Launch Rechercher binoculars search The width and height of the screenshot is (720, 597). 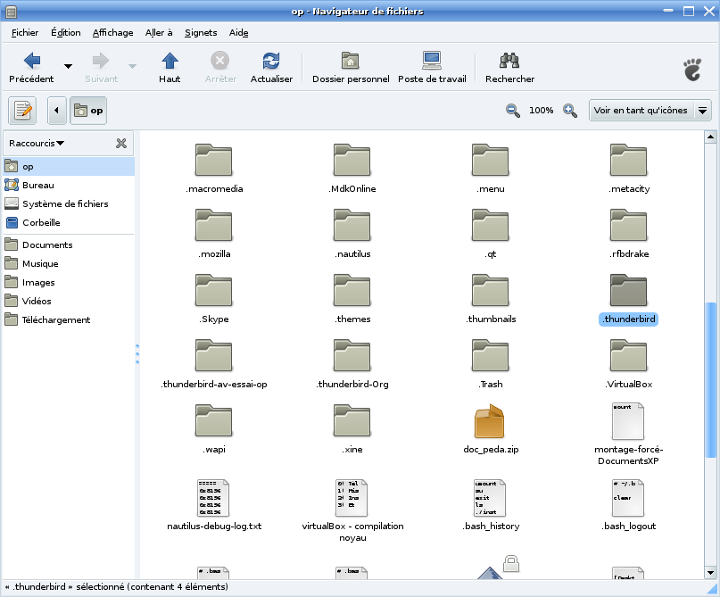tap(510, 67)
